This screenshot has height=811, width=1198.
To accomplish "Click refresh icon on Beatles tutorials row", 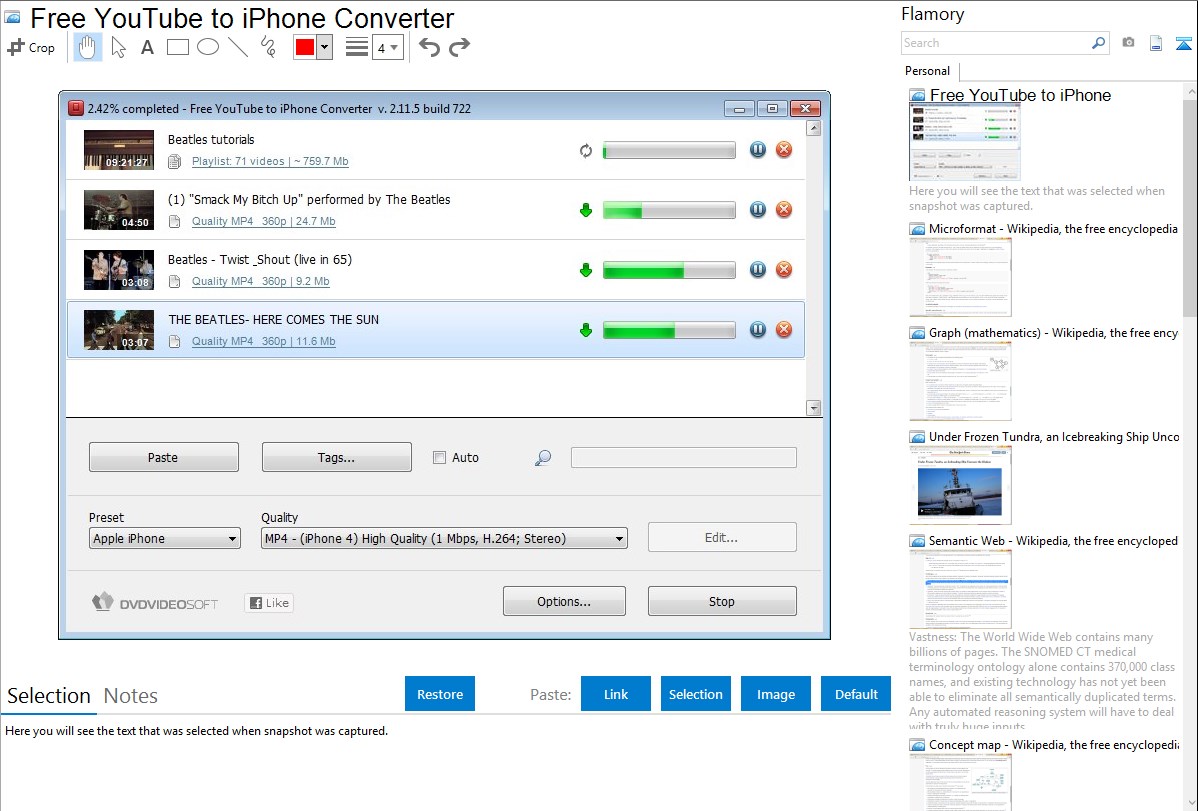I will [x=585, y=151].
